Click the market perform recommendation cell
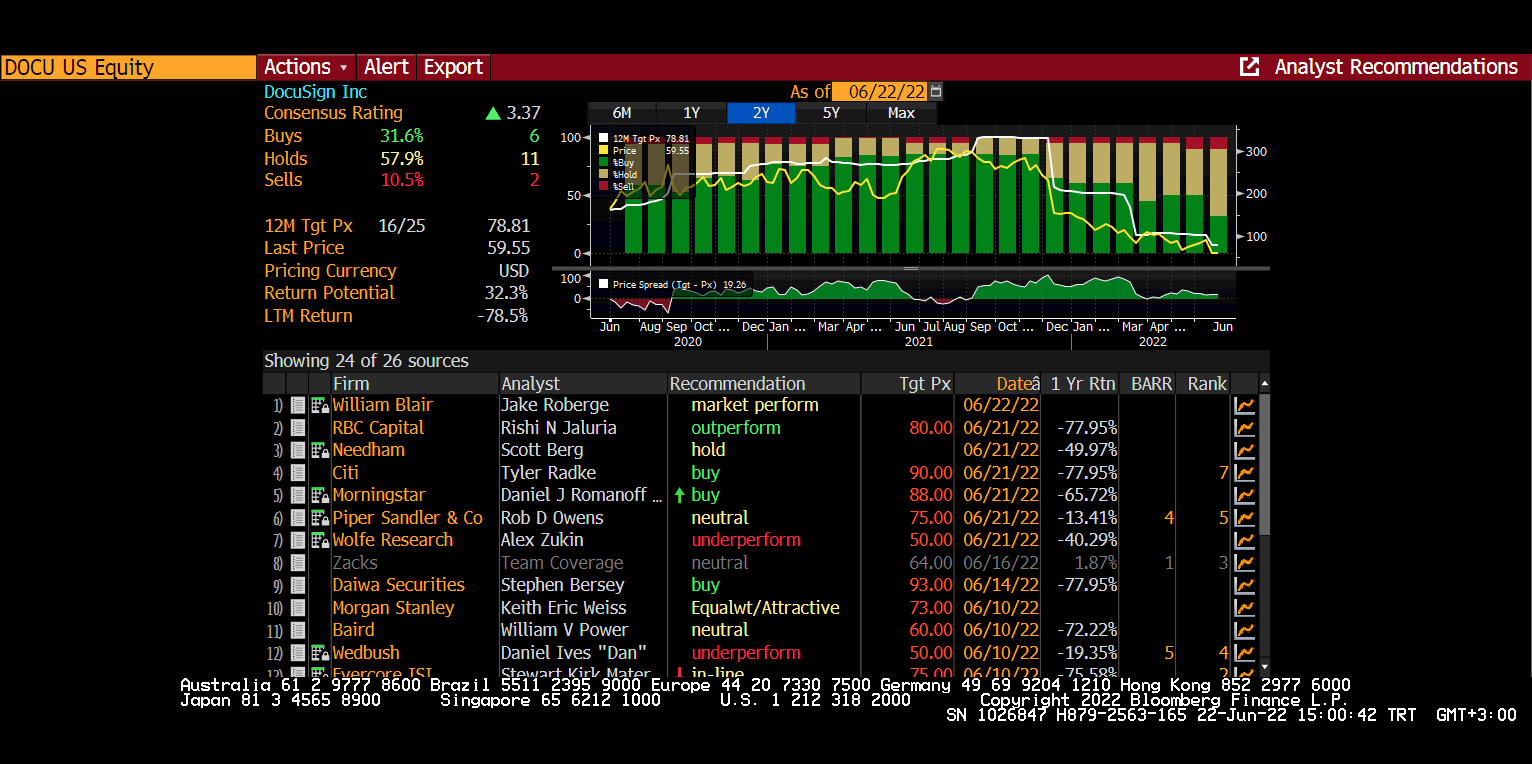The image size is (1532, 764). tap(755, 405)
